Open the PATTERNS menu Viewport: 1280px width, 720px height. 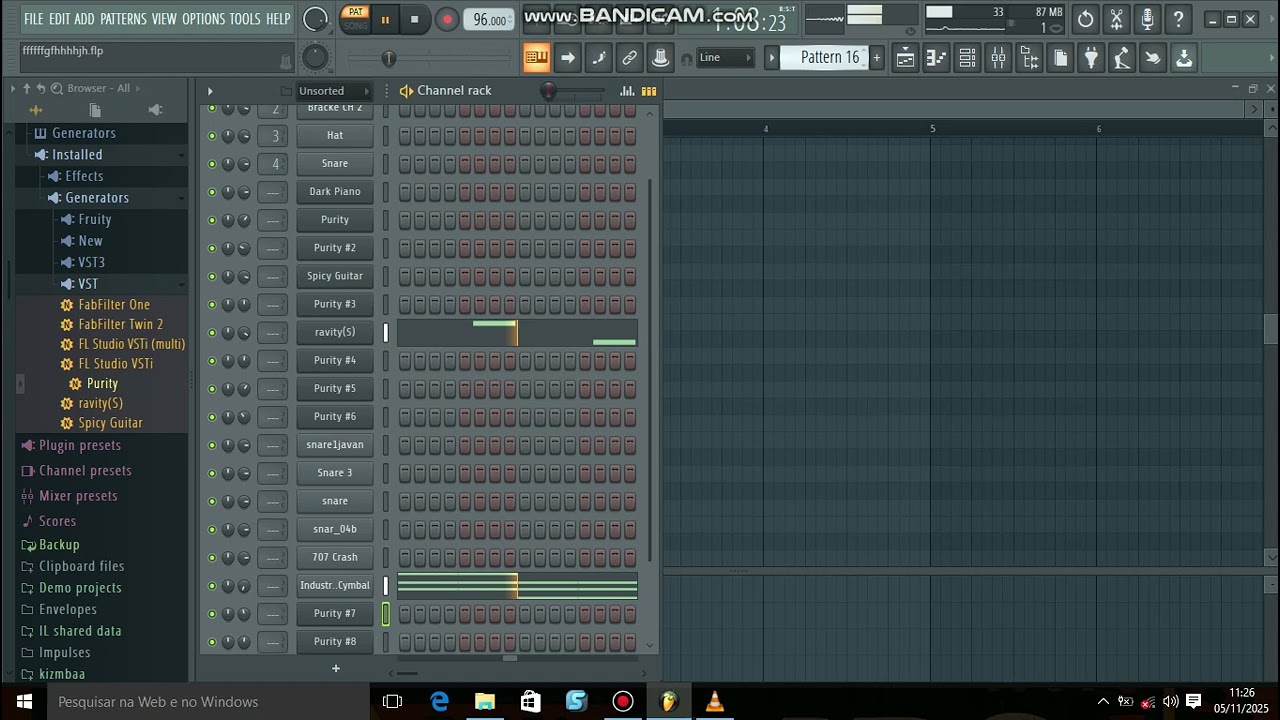click(x=123, y=19)
